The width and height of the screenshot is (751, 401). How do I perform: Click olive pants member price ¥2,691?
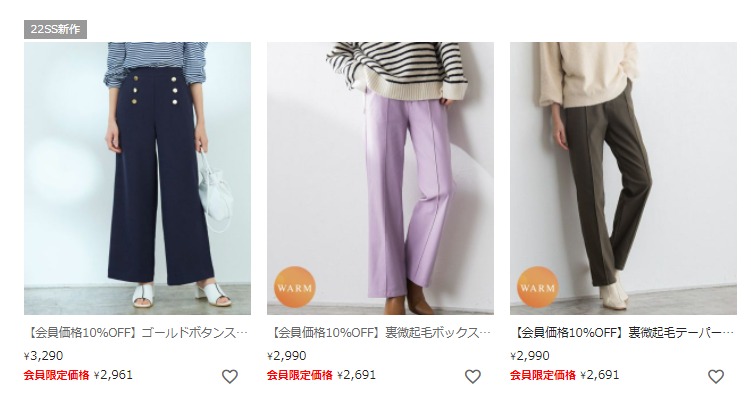(600, 375)
